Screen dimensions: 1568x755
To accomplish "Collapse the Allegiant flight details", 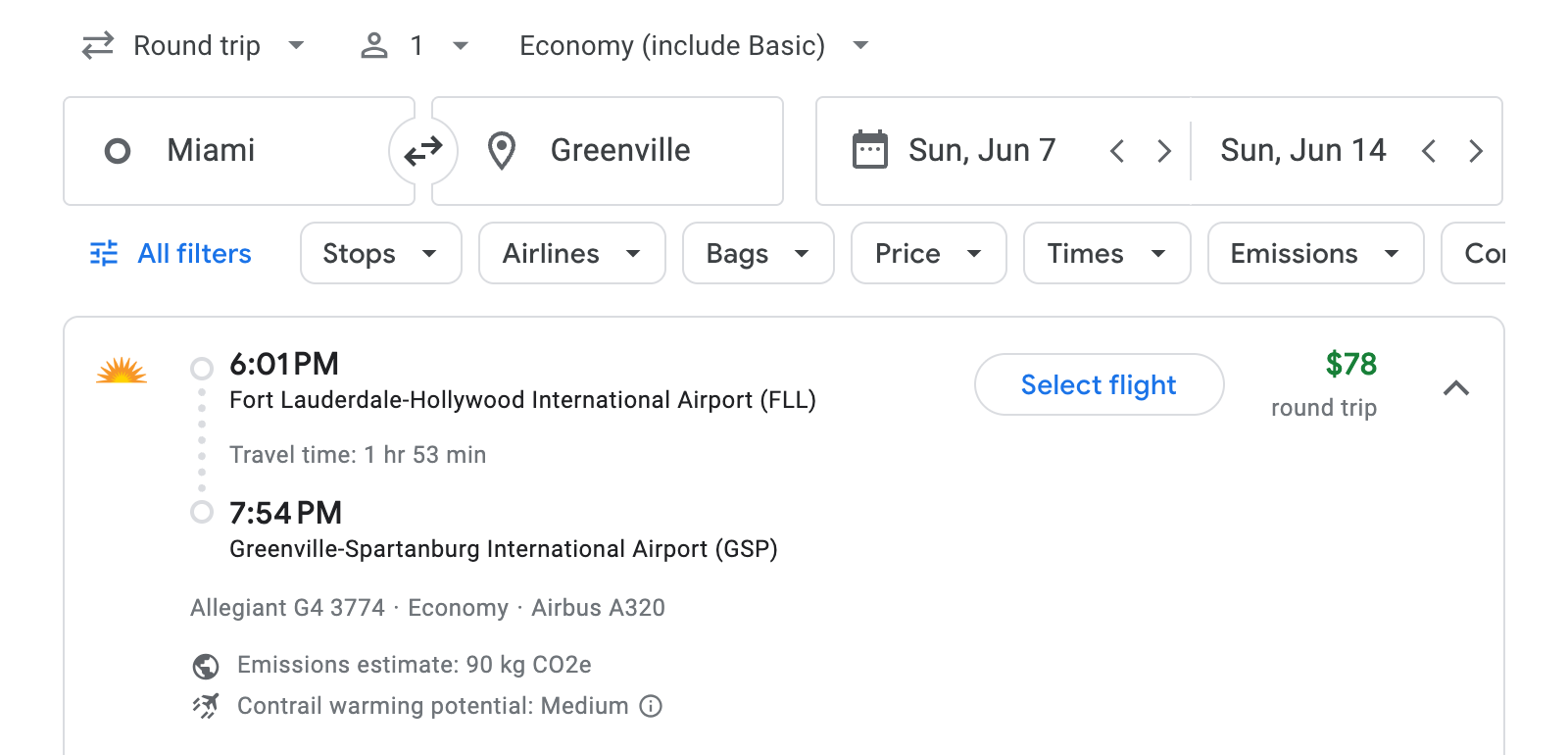I will click(1456, 388).
